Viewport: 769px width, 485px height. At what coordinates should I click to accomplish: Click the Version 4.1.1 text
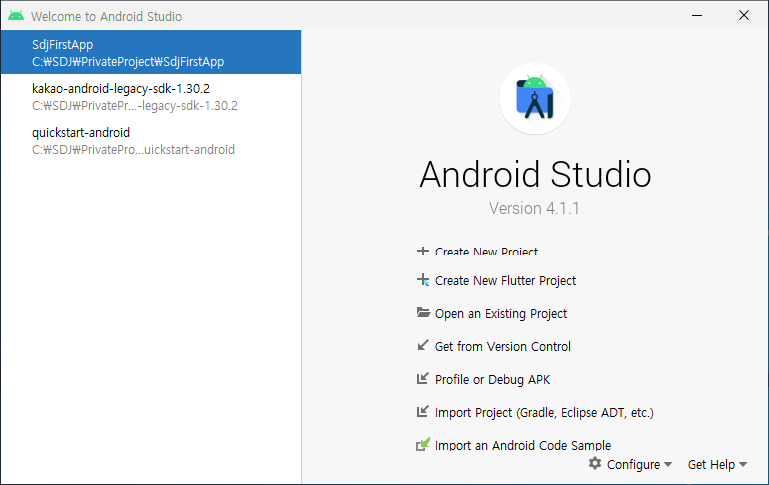pos(534,208)
